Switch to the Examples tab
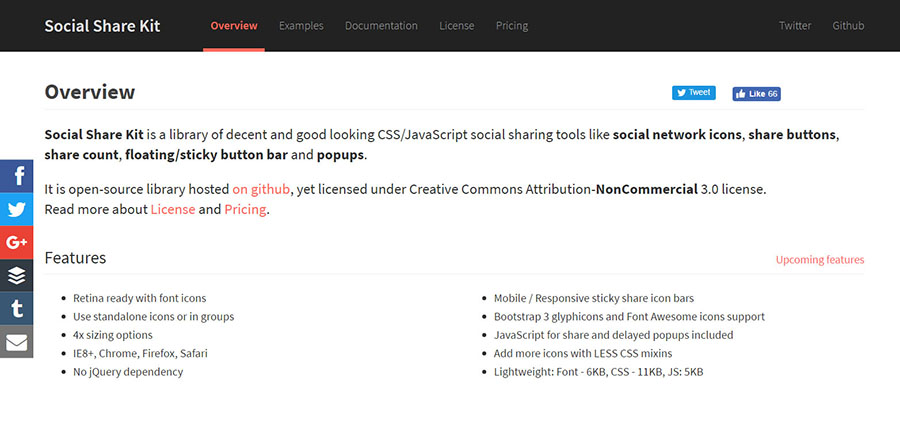900x421 pixels. pyautogui.click(x=301, y=26)
